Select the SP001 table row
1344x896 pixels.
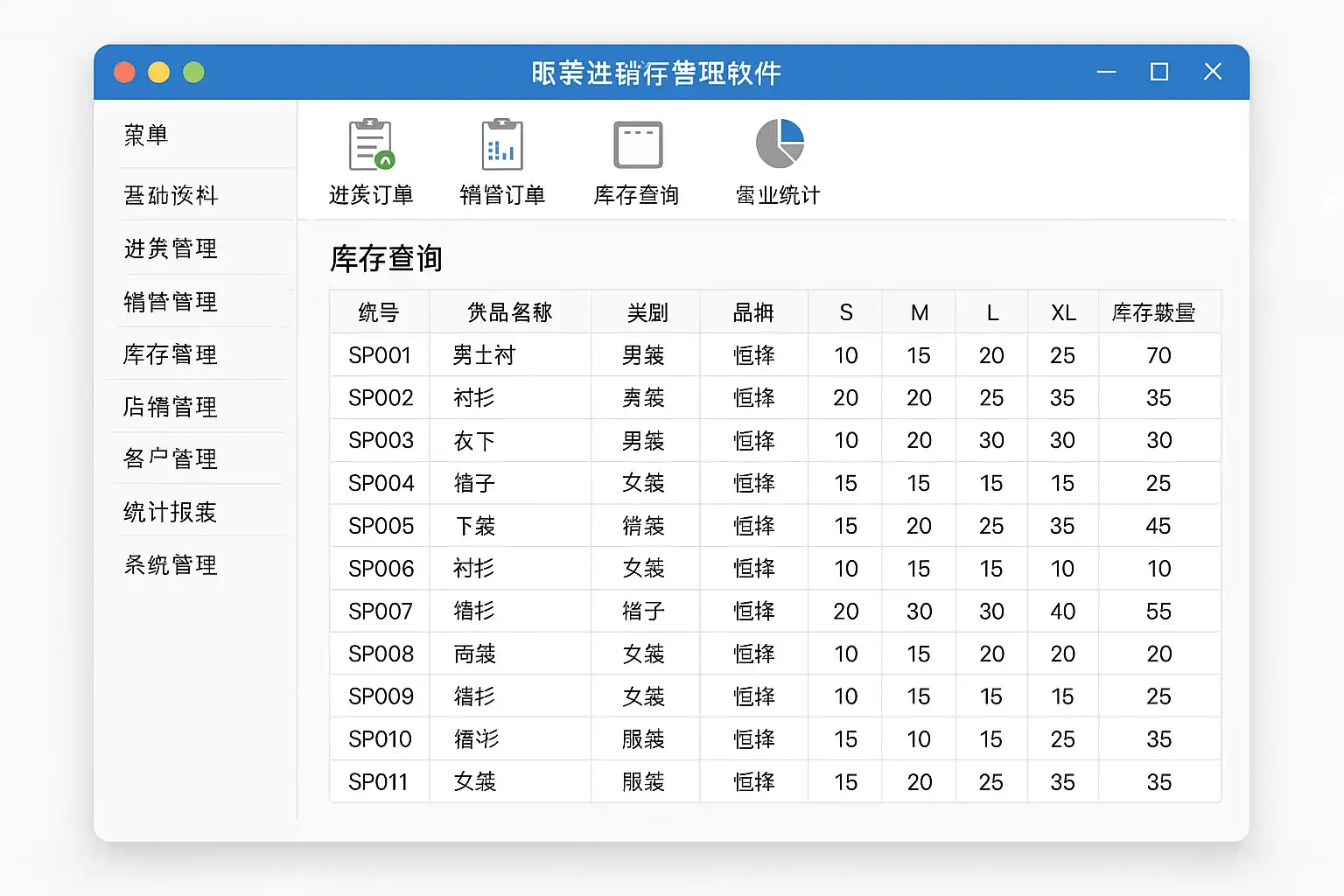click(380, 355)
